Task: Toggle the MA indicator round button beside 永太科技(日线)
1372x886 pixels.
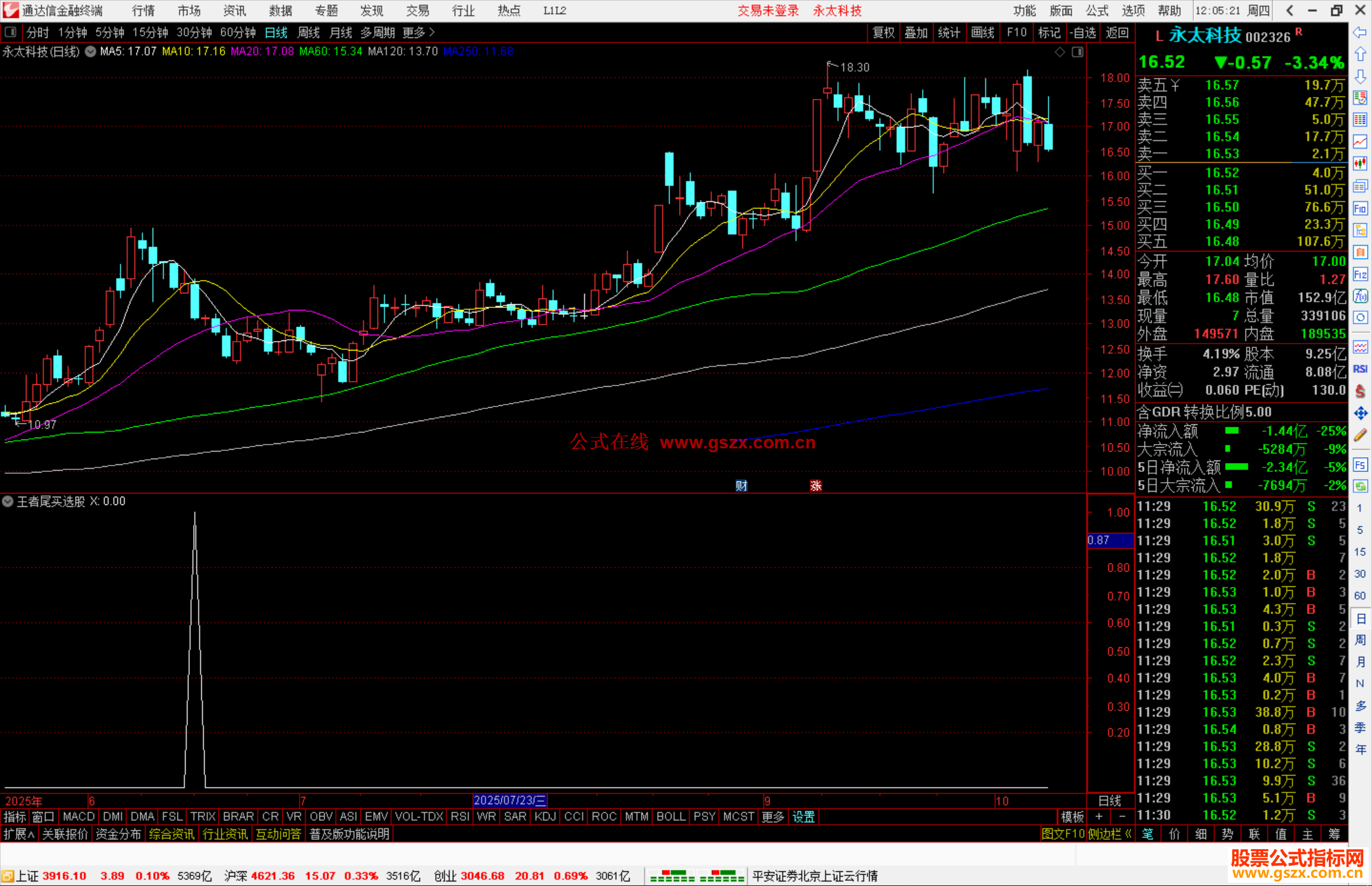Action: pos(91,51)
